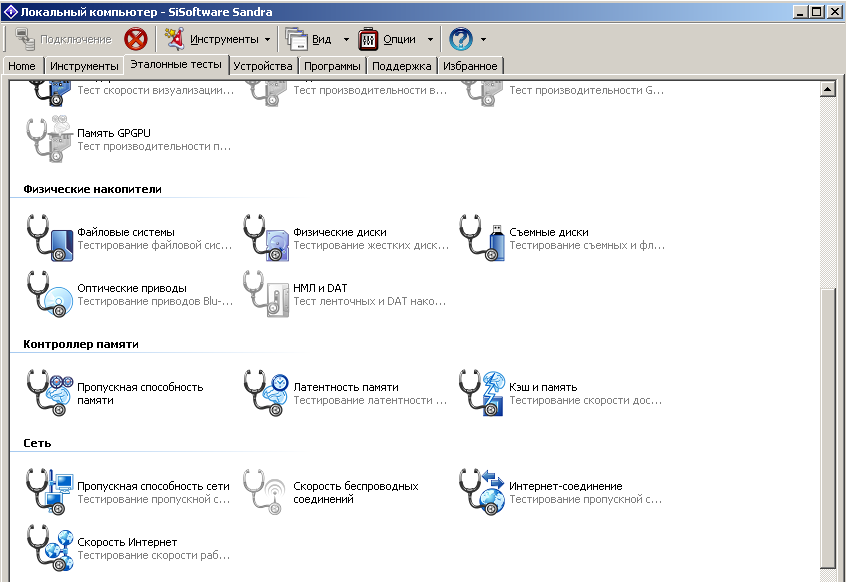
Task: Click the blue Help question mark icon
Action: tap(461, 39)
